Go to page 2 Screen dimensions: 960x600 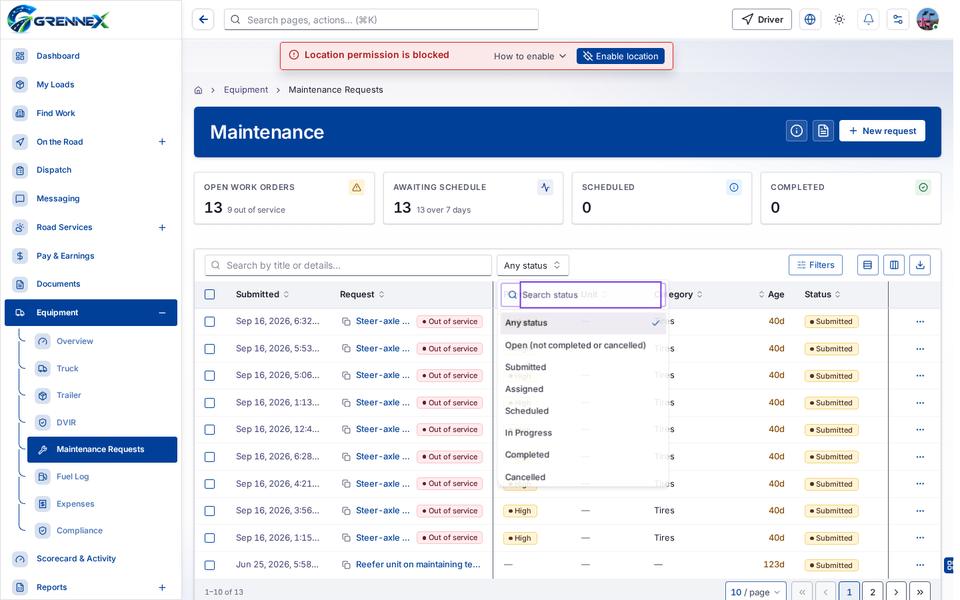point(872,592)
